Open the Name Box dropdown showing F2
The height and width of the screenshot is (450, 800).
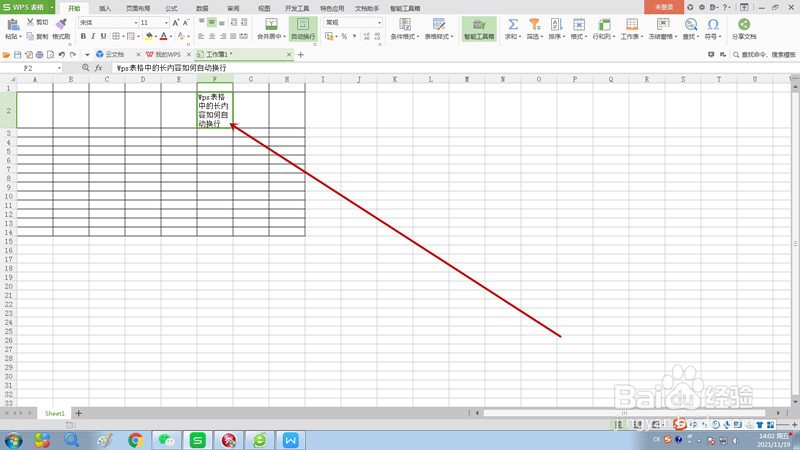click(59, 68)
